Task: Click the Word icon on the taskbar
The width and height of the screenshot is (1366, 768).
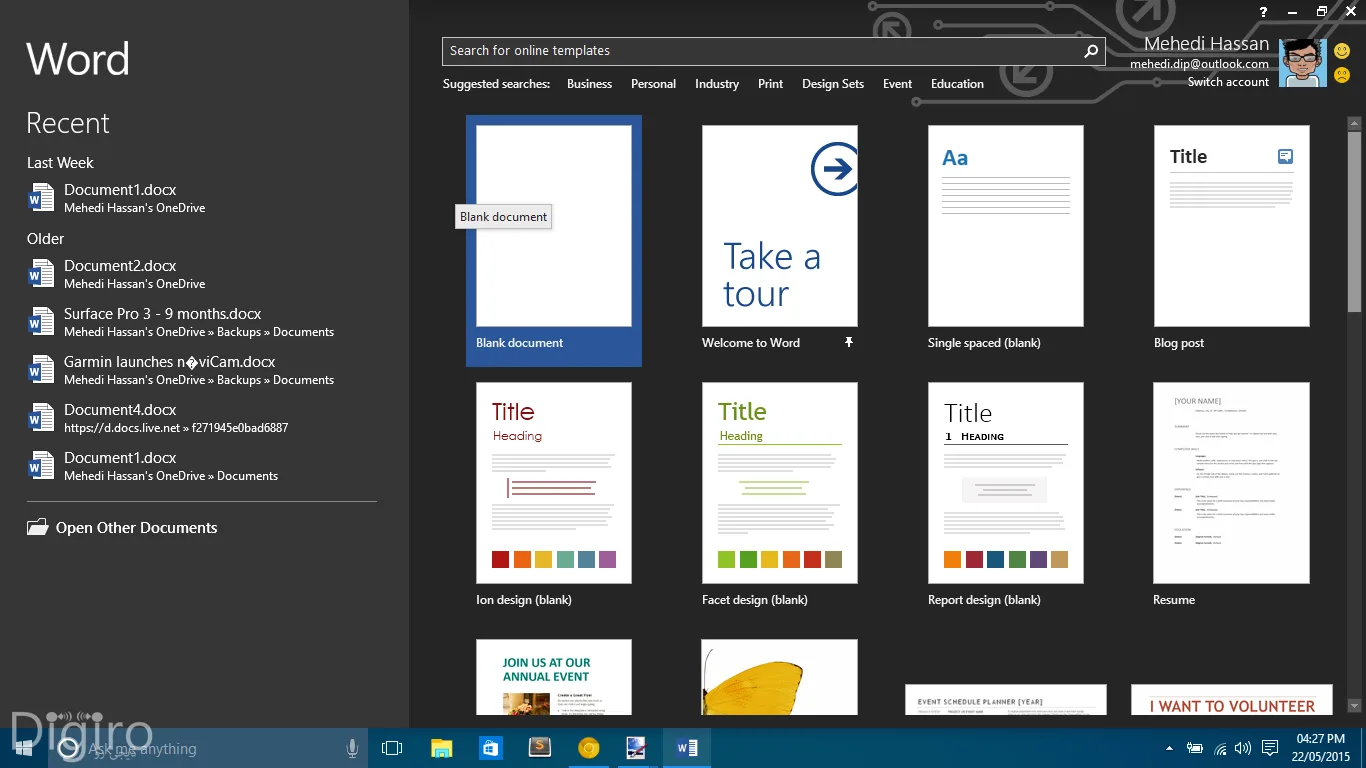Action: click(x=687, y=748)
